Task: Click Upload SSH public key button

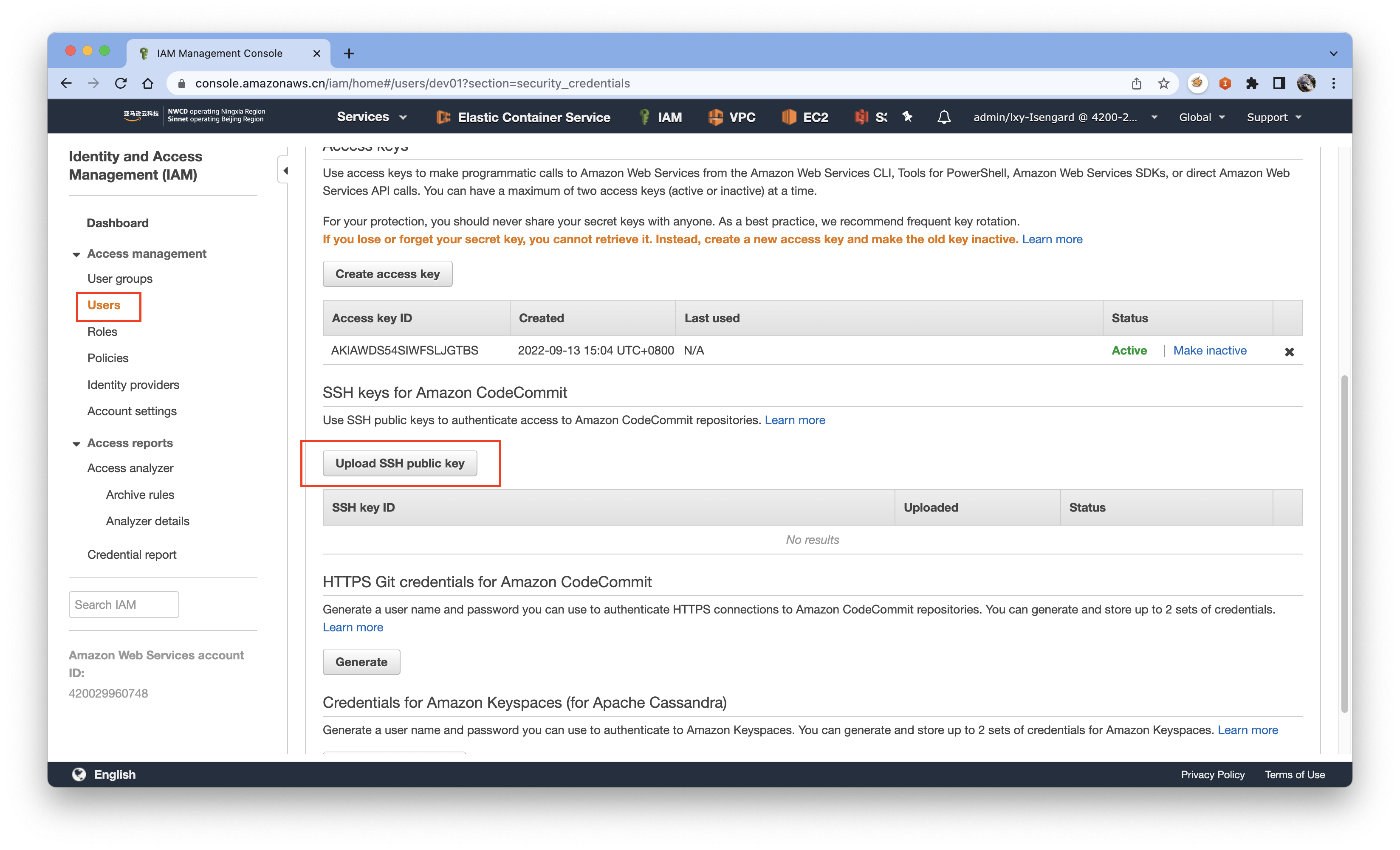Action: (400, 463)
